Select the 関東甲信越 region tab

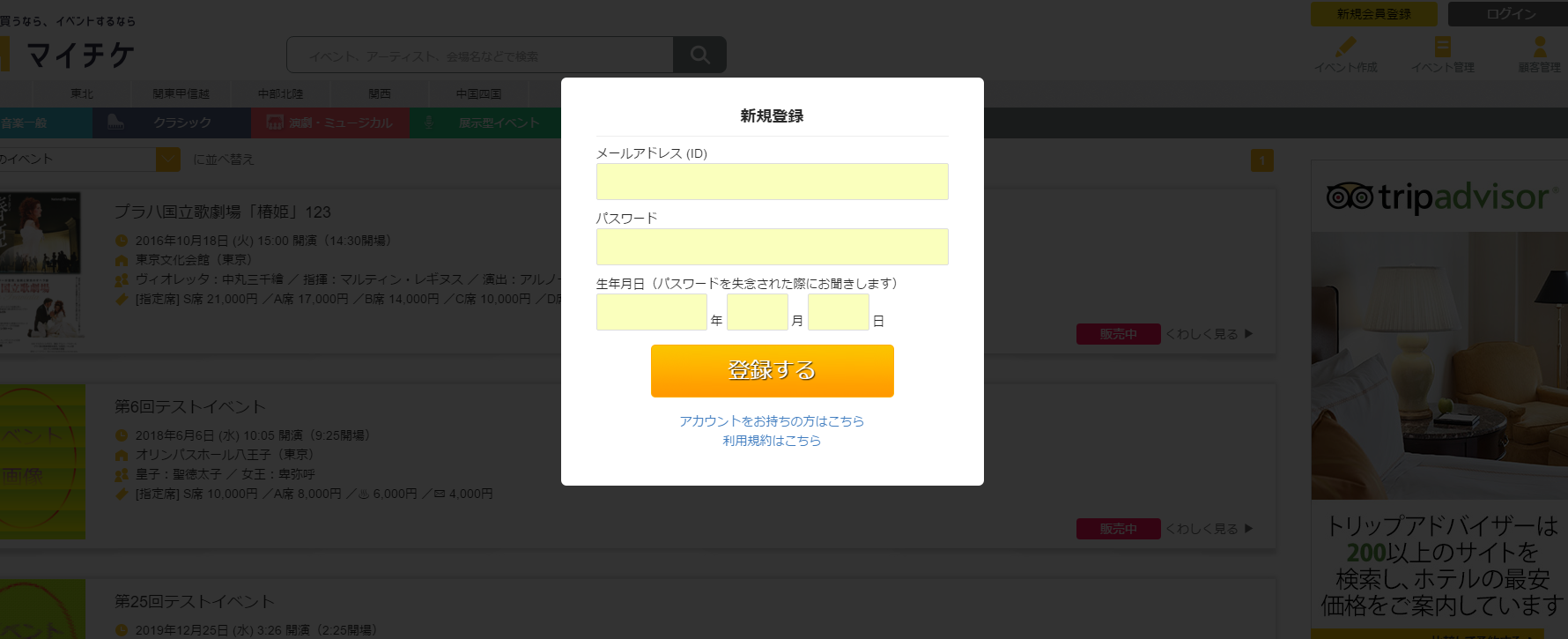coord(181,93)
